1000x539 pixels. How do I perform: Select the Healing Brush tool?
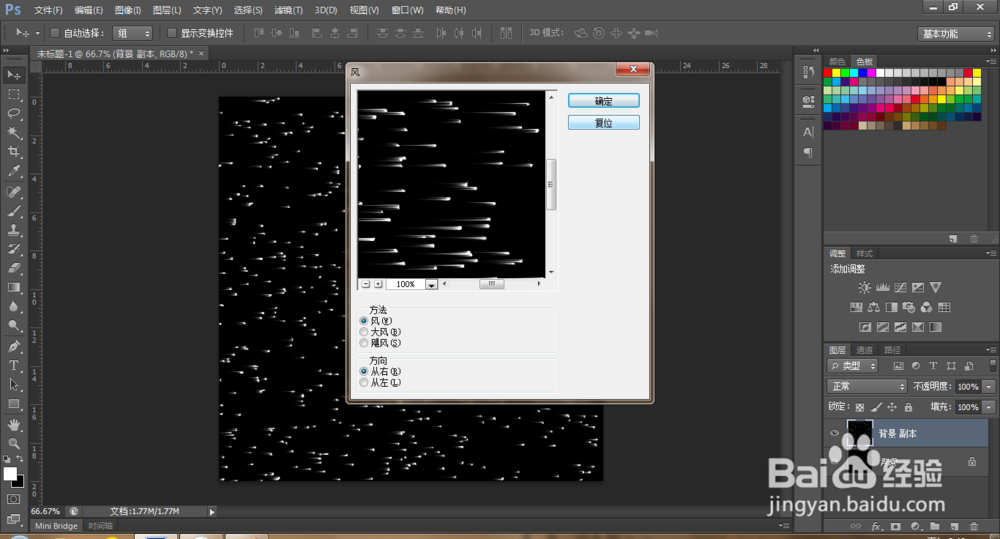click(x=13, y=192)
